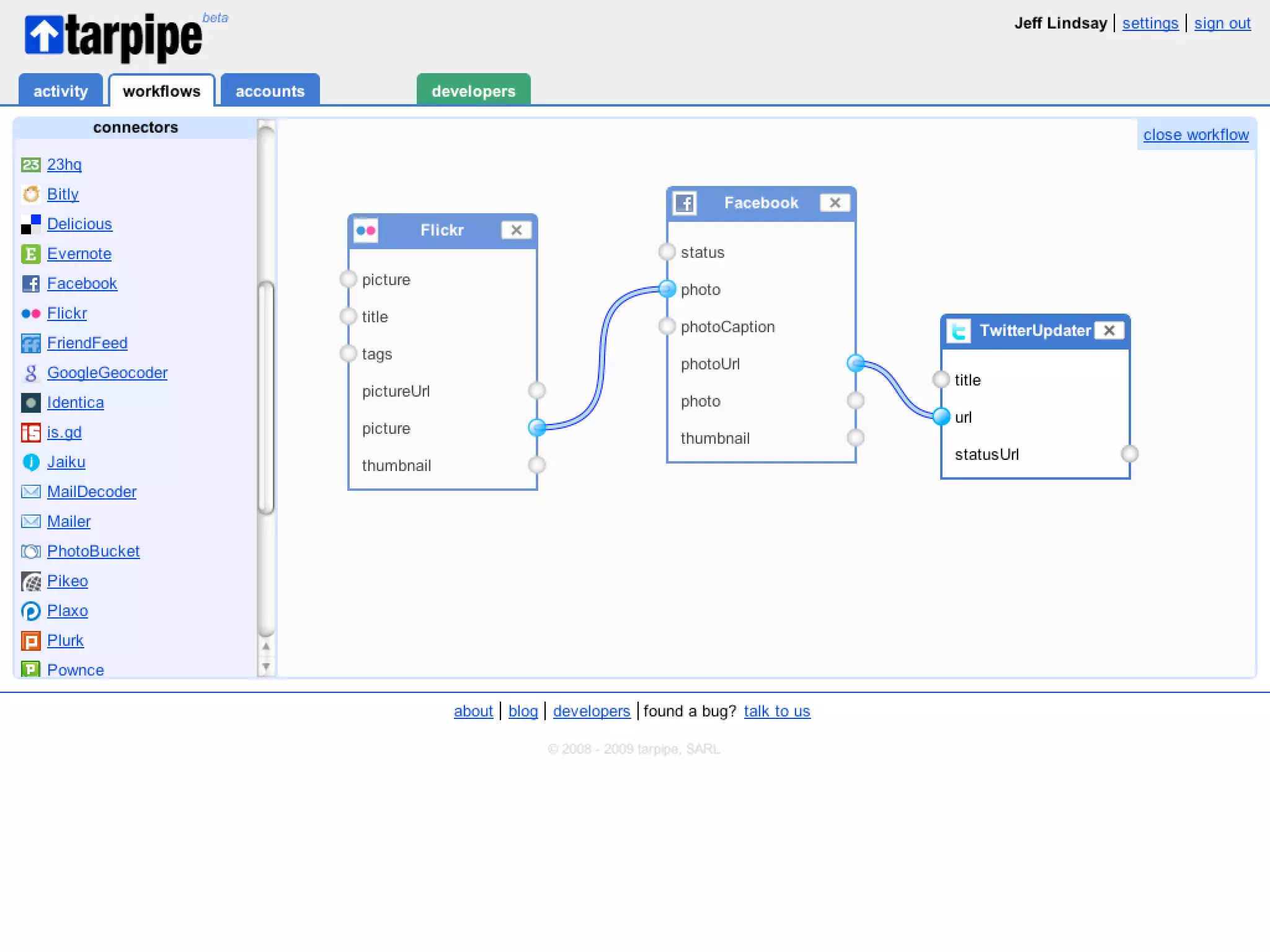This screenshot has height=952, width=1270.
Task: Click the Jaiku connector icon
Action: click(x=30, y=462)
